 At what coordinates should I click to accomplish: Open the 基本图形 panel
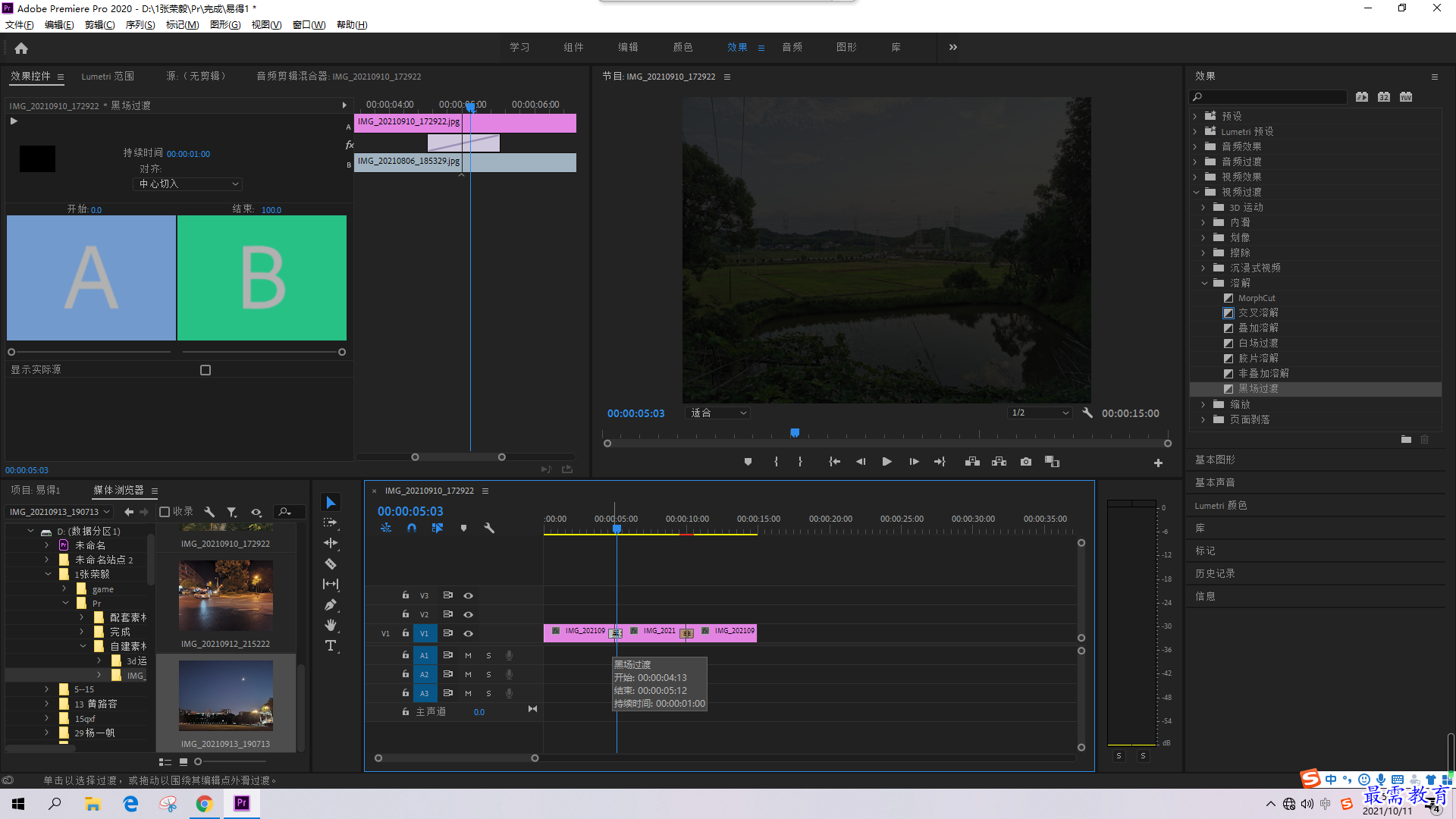[1215, 460]
